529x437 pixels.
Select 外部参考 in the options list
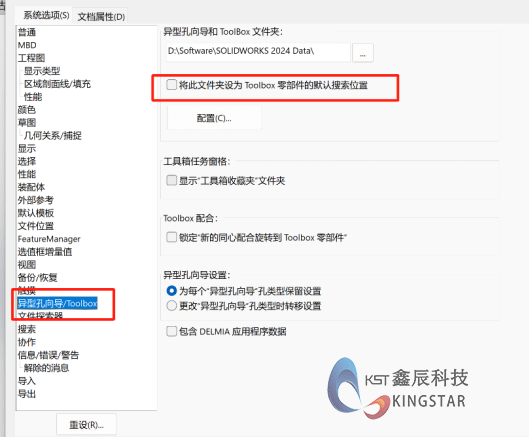click(x=36, y=200)
